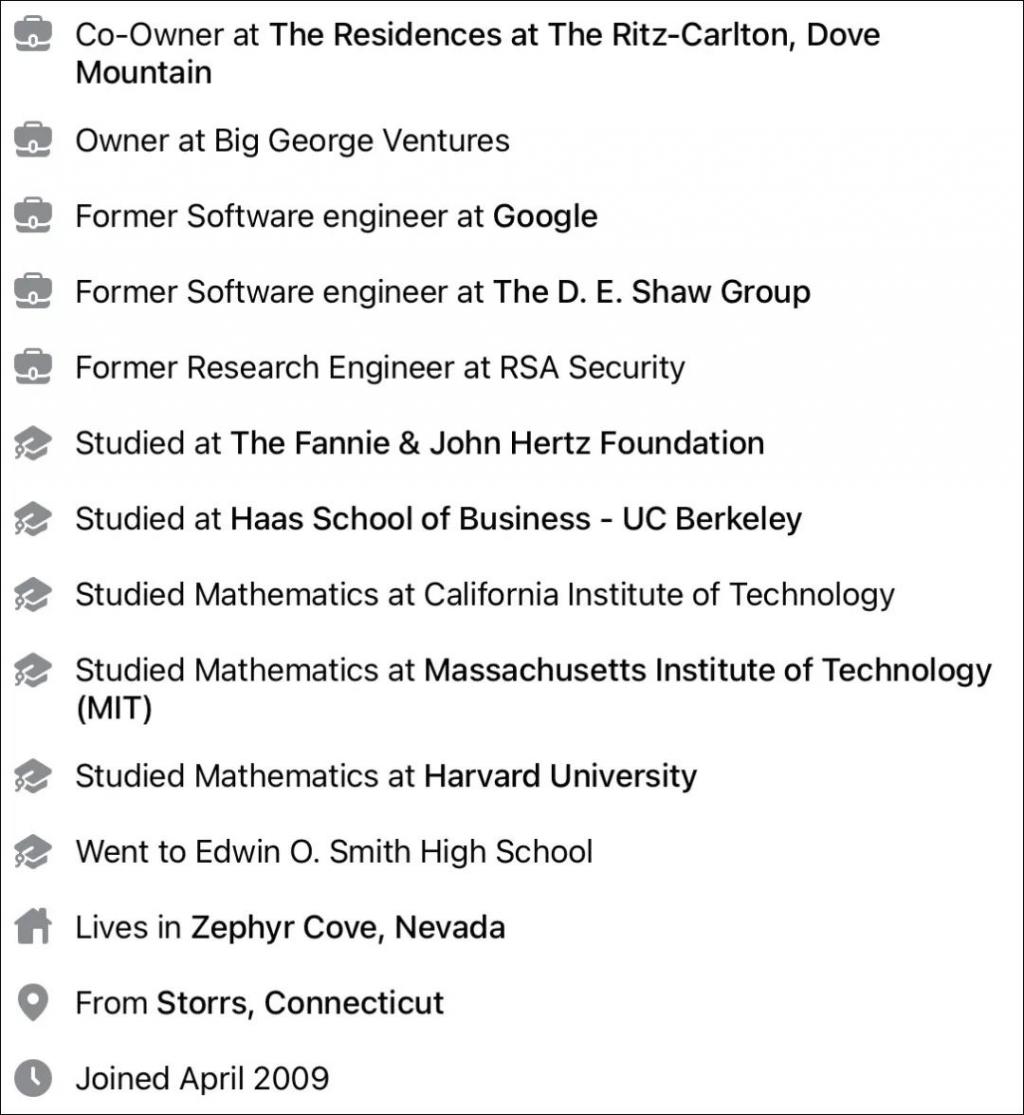The height and width of the screenshot is (1115, 1024).
Task: Click the briefcase icon beside Ritz-Carlton Co-Owner
Action: pyautogui.click(x=33, y=35)
